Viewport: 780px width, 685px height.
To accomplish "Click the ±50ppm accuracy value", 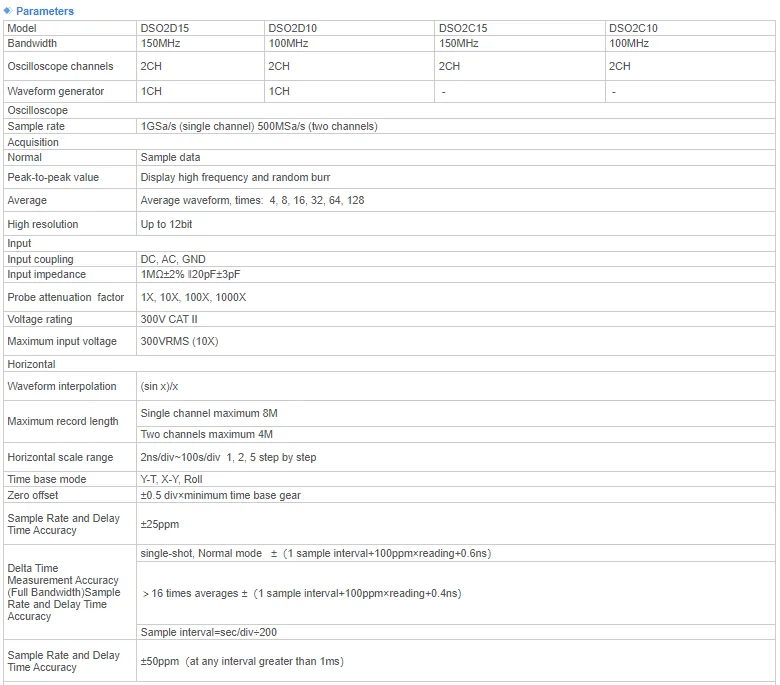I will click(x=242, y=661).
